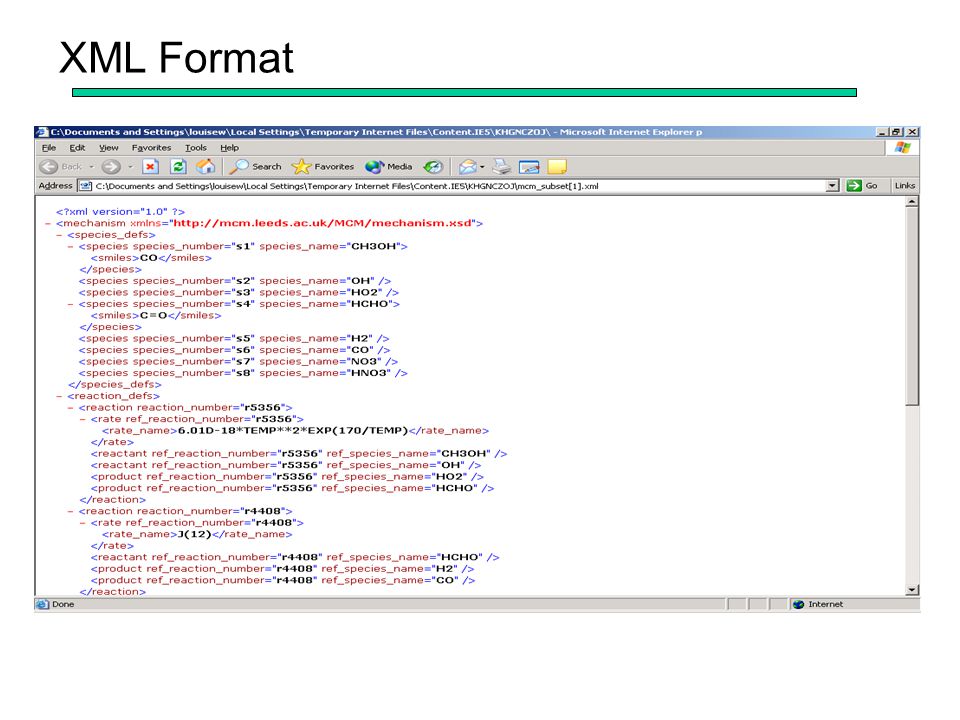This screenshot has height=720, width=960.
Task: Click the species s8 "HNO3" line
Action: (243, 373)
